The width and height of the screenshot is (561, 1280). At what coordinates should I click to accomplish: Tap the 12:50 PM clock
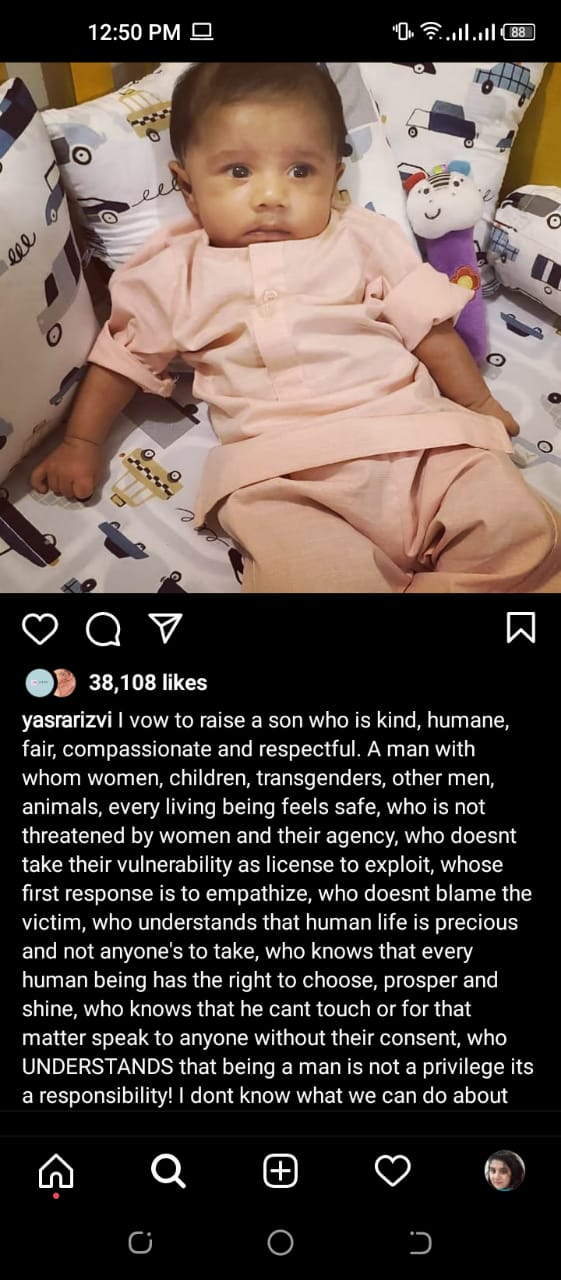(x=134, y=32)
